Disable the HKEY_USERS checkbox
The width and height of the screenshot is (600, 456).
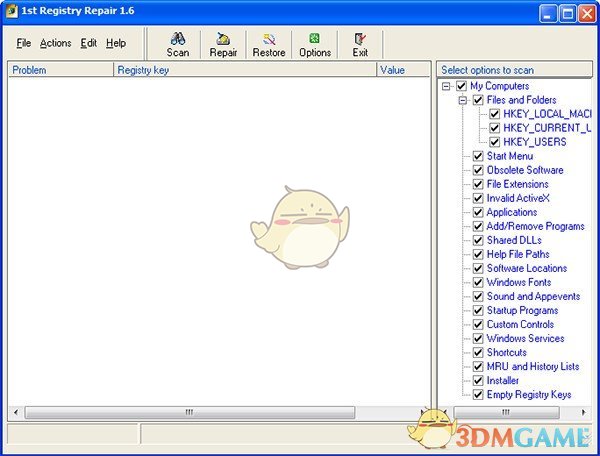coord(494,142)
